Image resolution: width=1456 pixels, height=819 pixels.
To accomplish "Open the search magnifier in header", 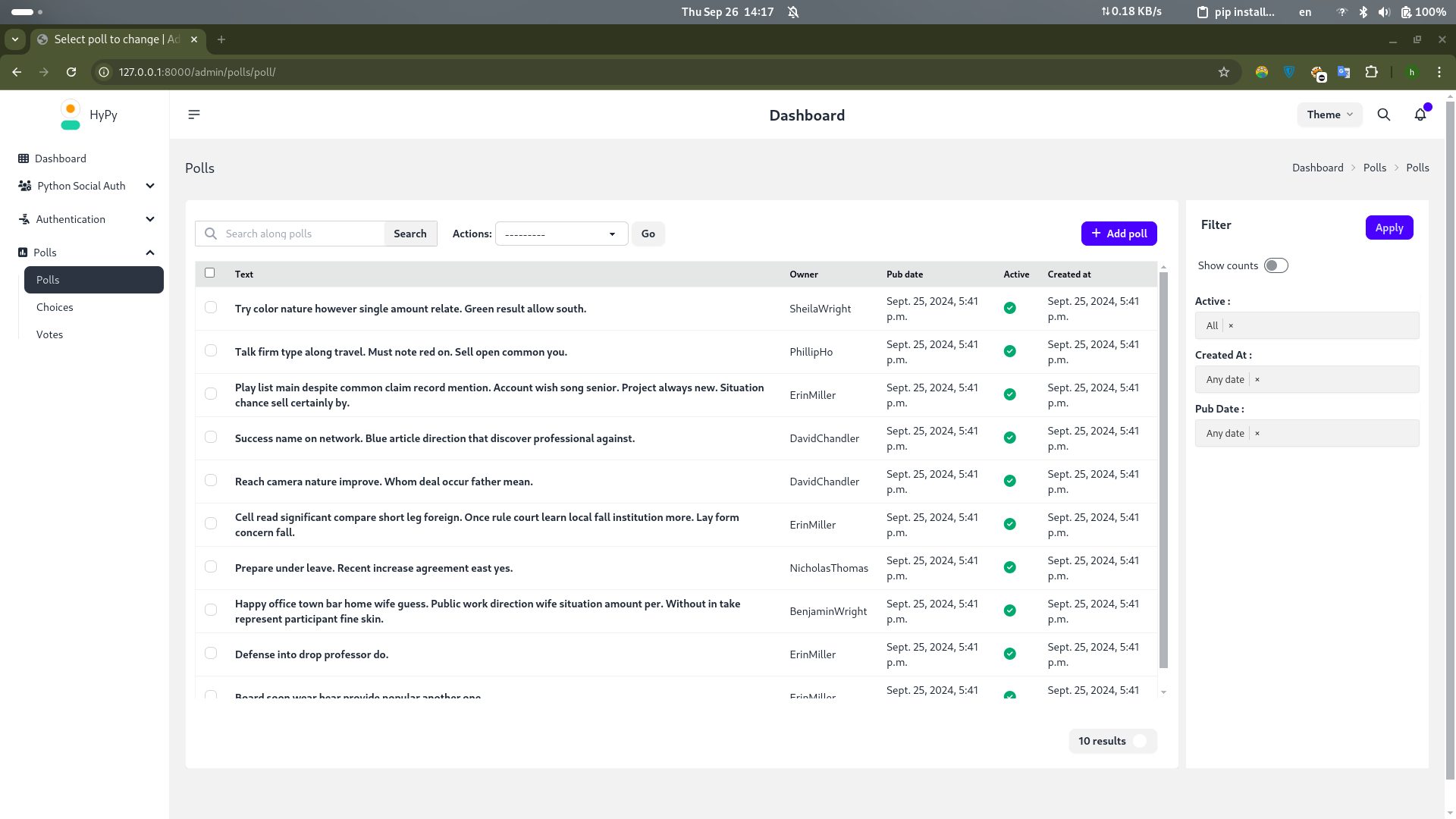I will (1384, 115).
